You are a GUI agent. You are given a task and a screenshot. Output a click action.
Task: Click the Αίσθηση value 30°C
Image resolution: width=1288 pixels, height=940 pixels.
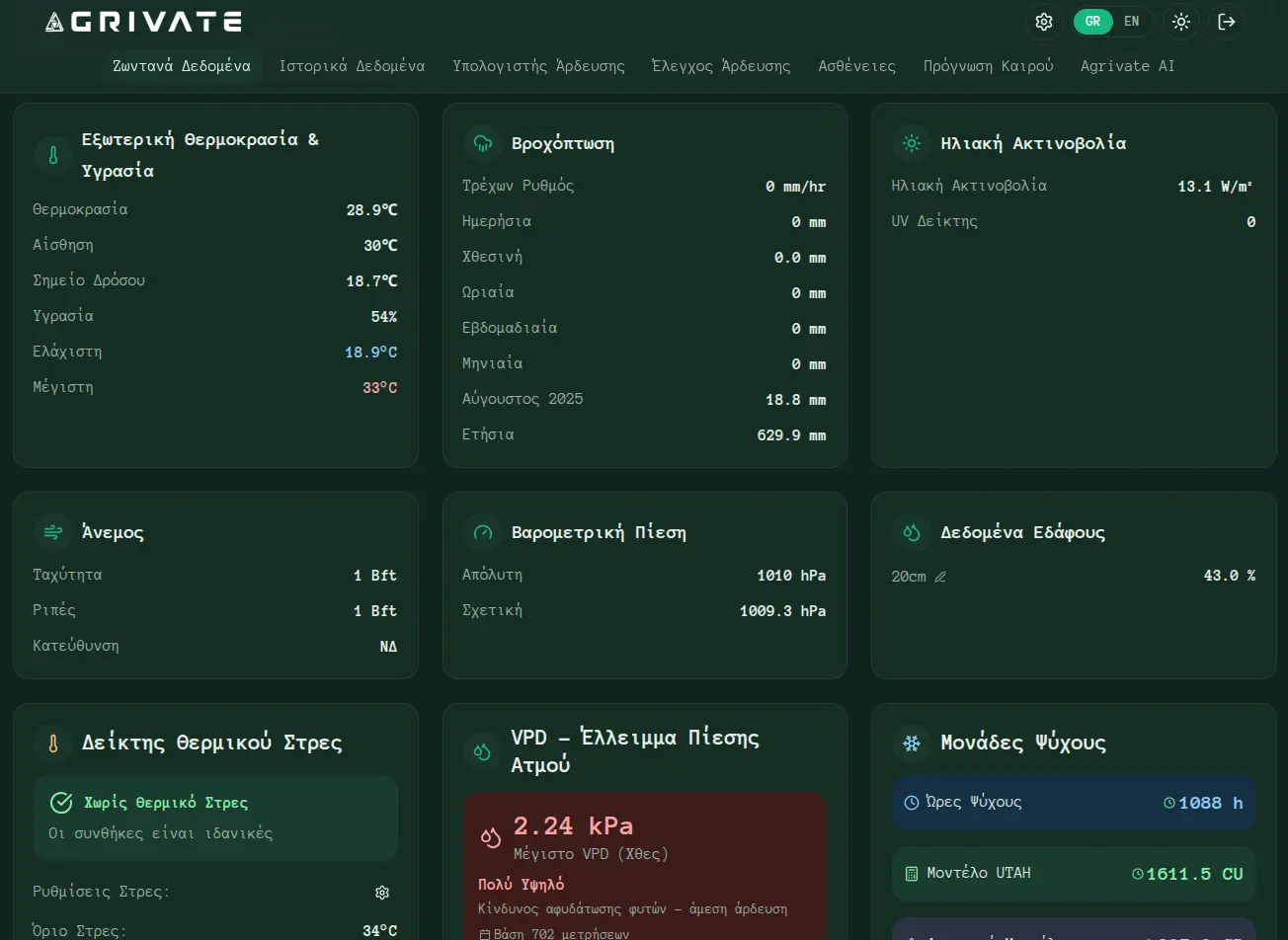click(x=380, y=246)
